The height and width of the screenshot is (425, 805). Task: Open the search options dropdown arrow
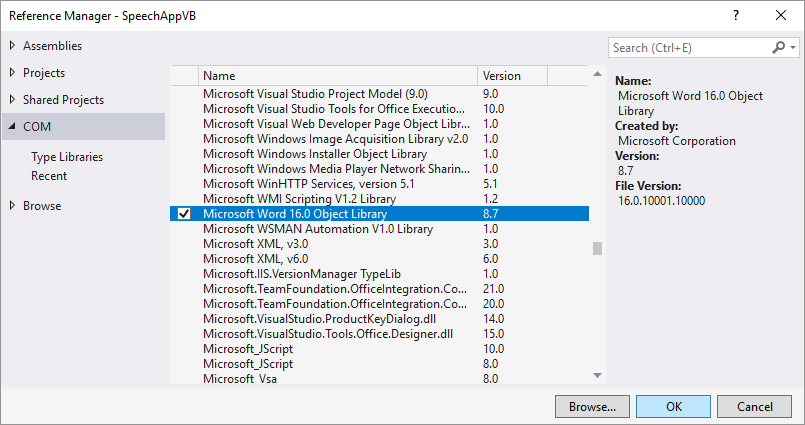[x=793, y=48]
